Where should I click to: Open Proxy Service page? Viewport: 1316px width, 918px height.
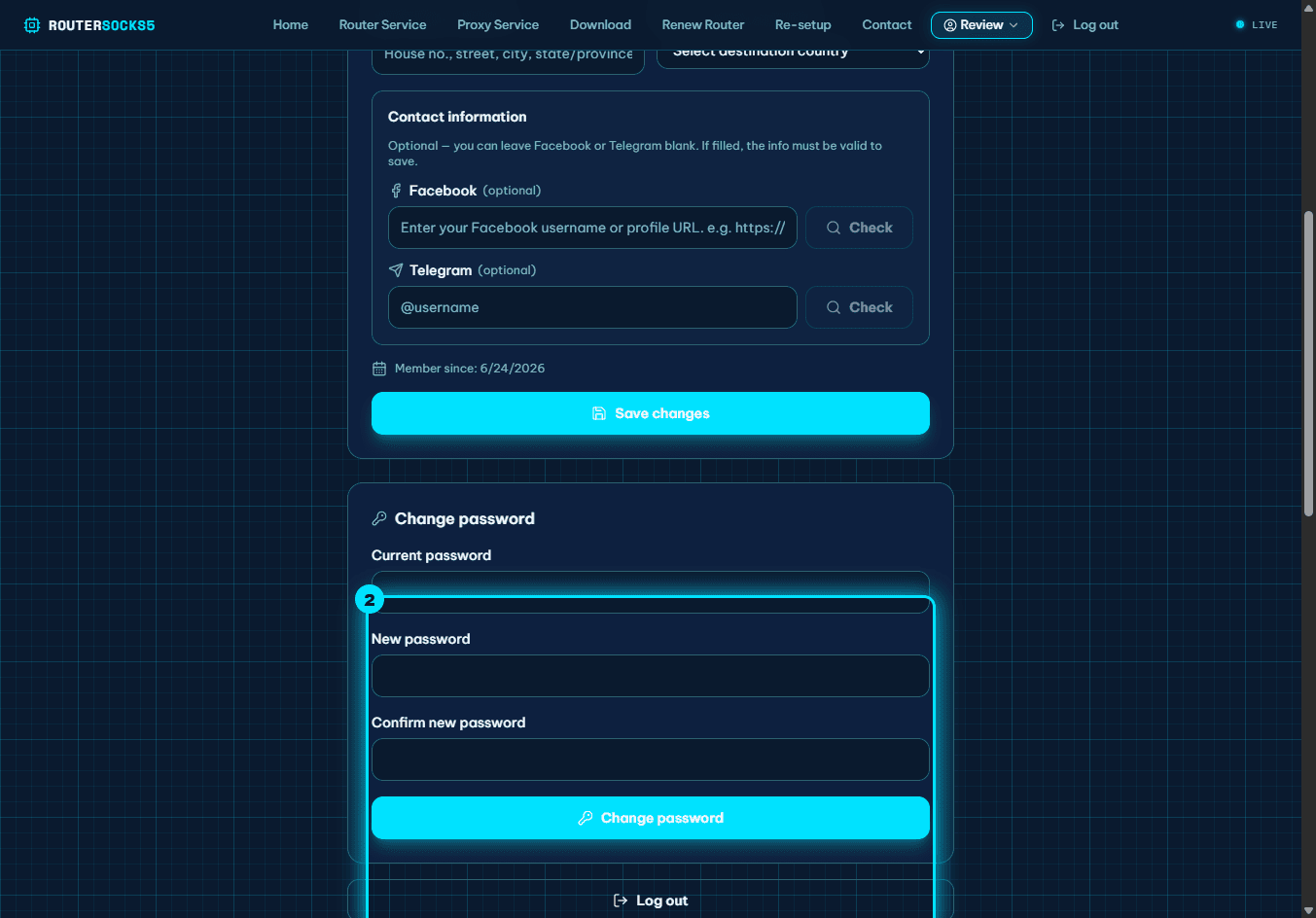[x=498, y=25]
